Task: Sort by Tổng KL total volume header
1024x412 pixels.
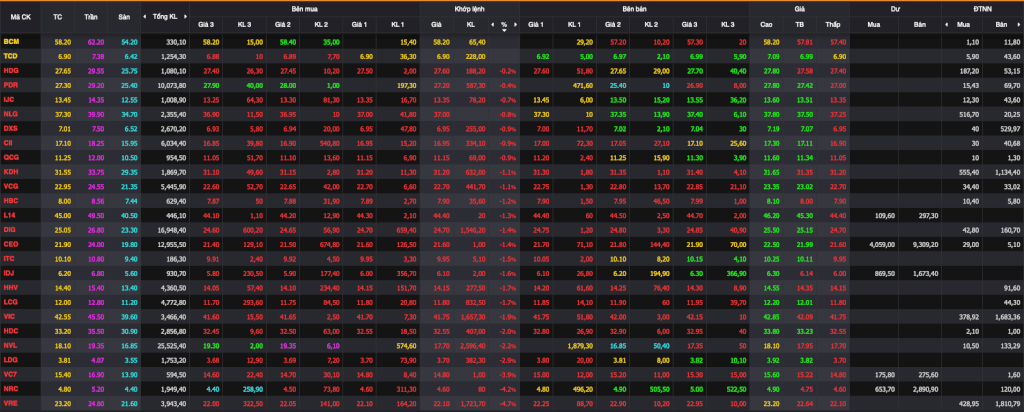Action: (x=165, y=17)
